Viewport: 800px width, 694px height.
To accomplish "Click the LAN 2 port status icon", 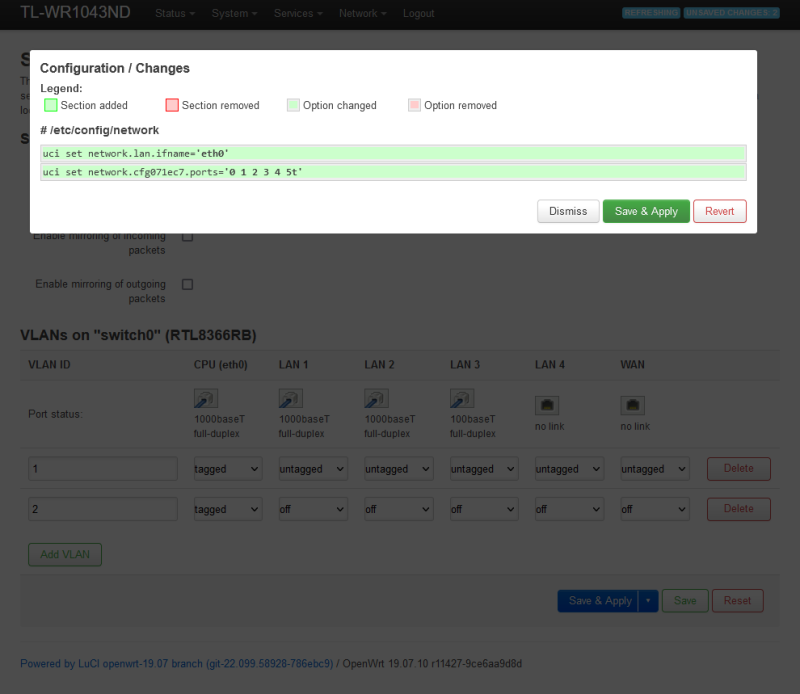I will tap(377, 399).
